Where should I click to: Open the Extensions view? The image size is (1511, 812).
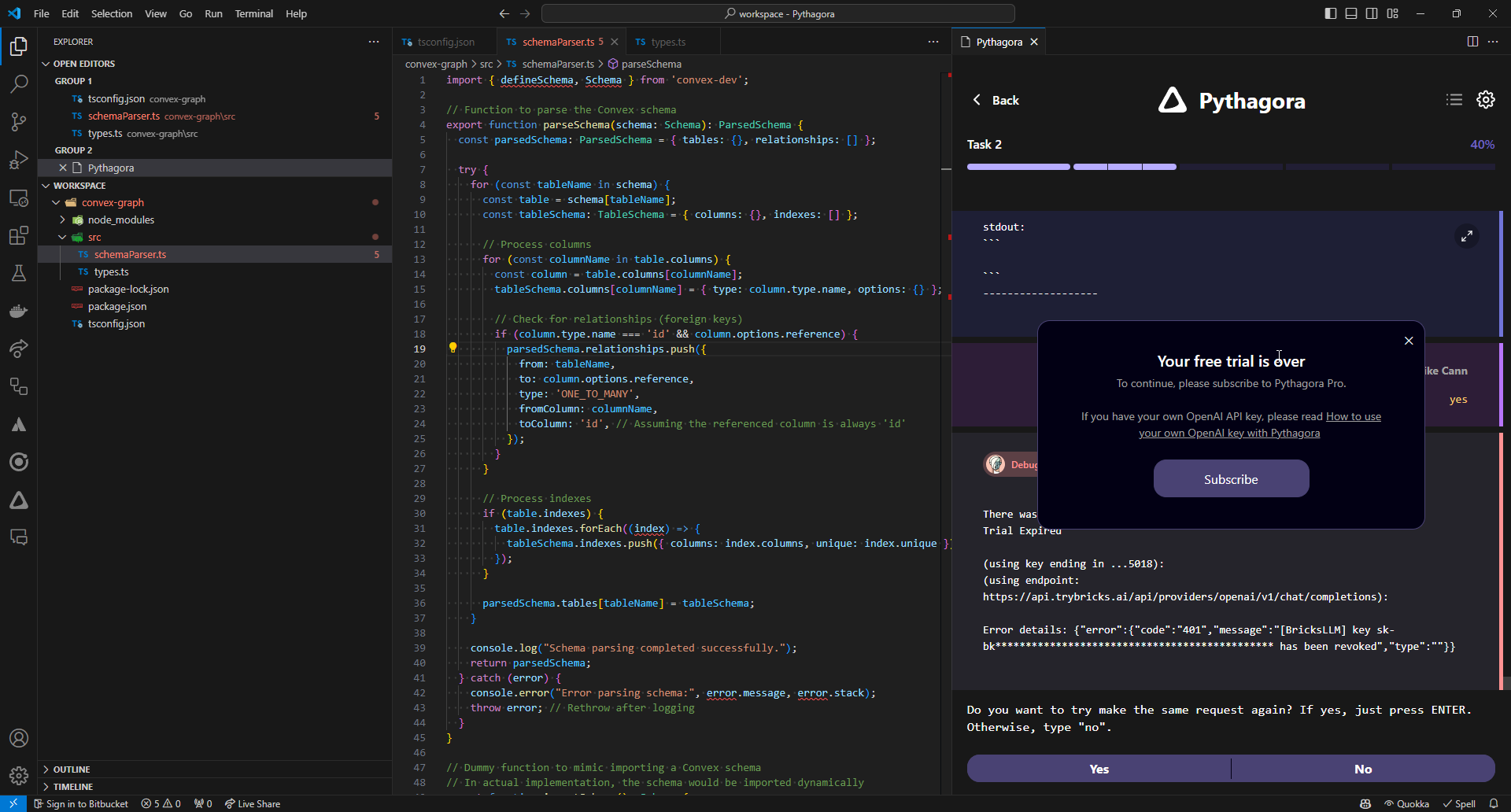coord(19,235)
